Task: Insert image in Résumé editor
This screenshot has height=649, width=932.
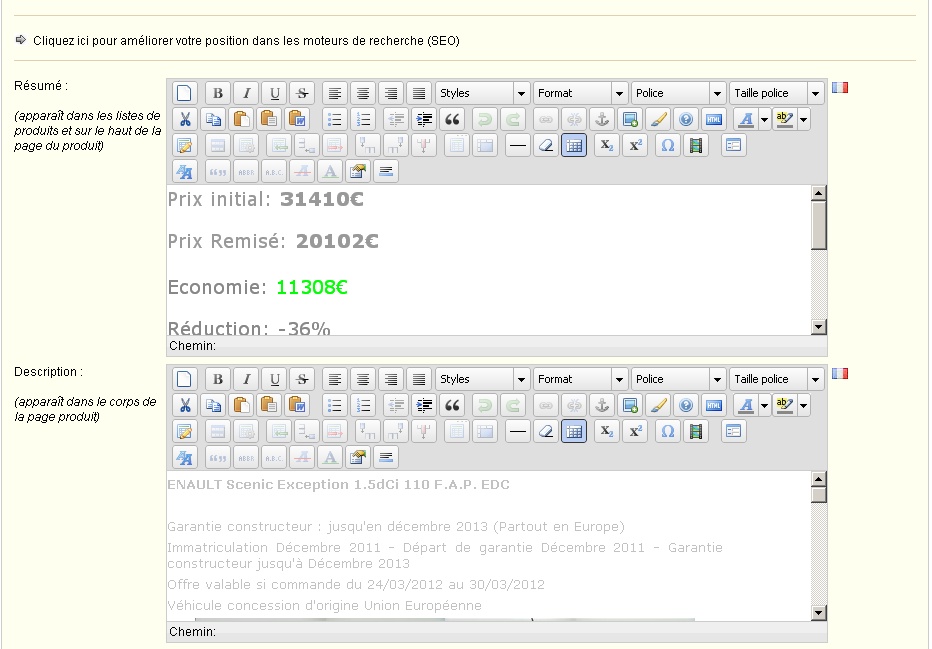Action: pos(630,119)
